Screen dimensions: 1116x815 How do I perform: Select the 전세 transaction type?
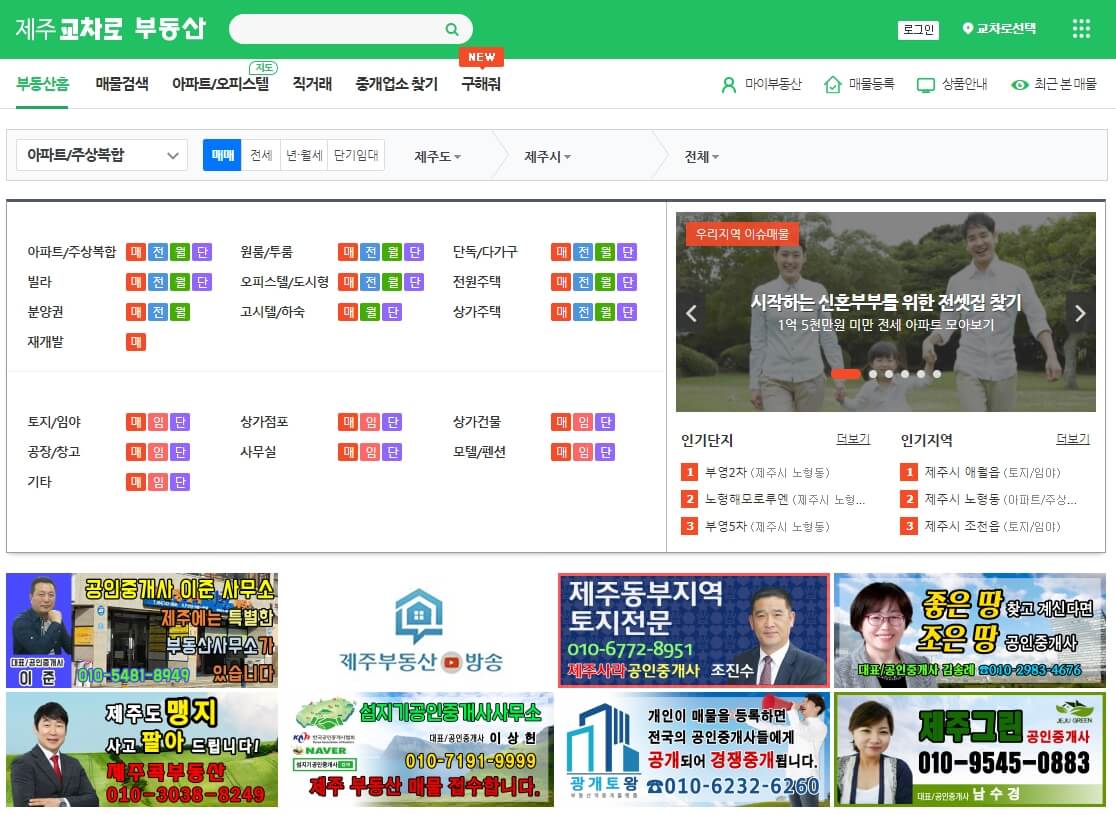(261, 155)
